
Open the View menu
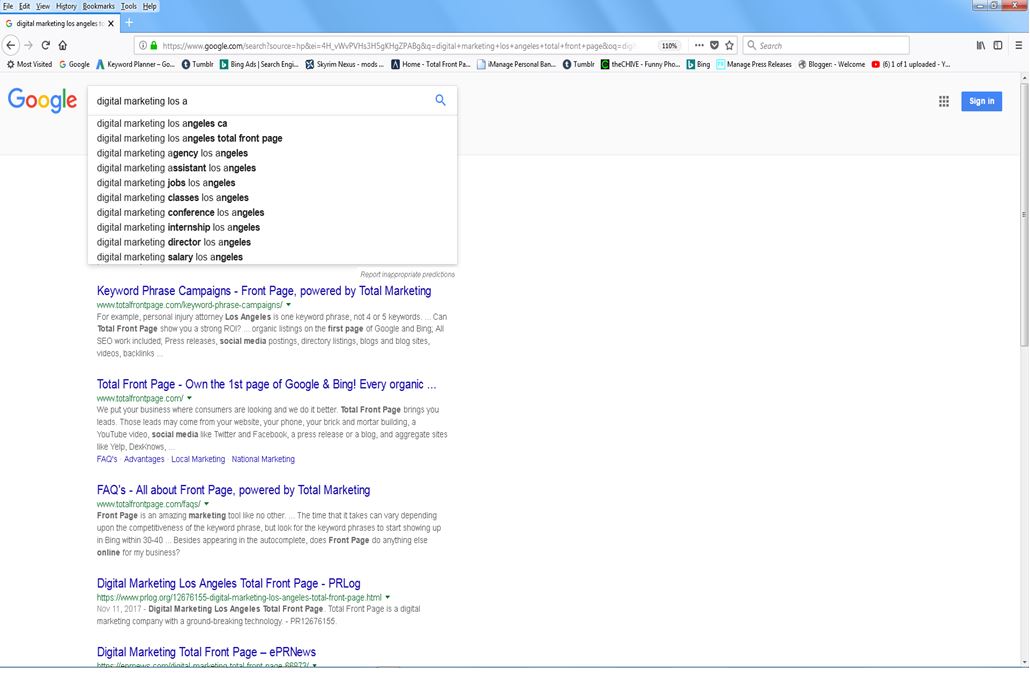pos(43,6)
